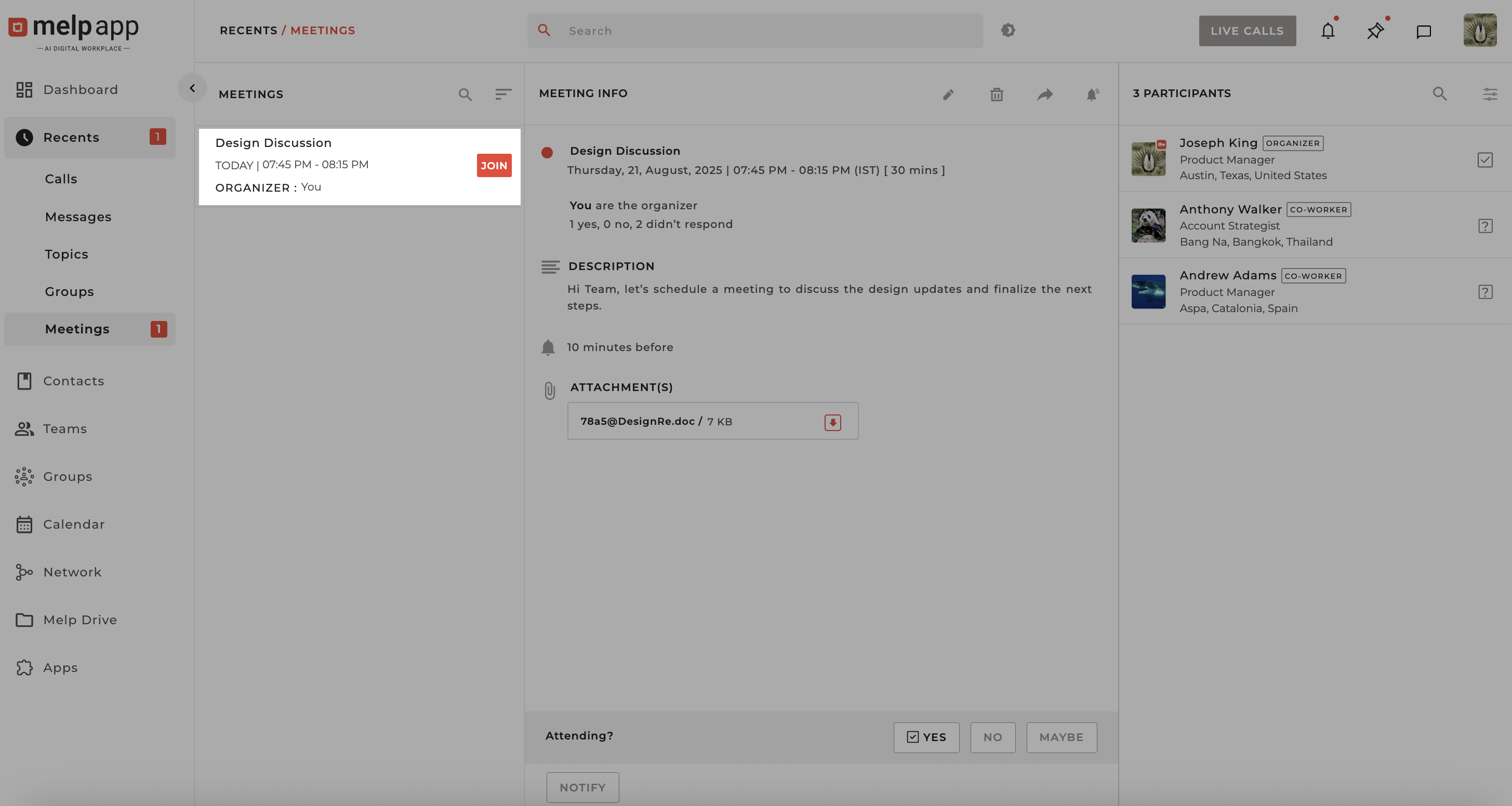Open notifications bell in top bar
1512x806 pixels.
click(1328, 31)
